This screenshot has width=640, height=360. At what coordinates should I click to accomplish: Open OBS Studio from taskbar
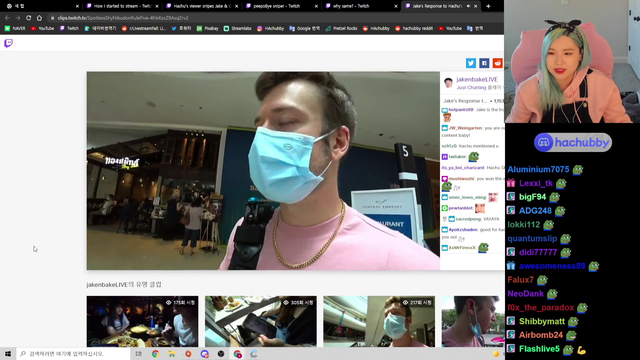[x=221, y=354]
